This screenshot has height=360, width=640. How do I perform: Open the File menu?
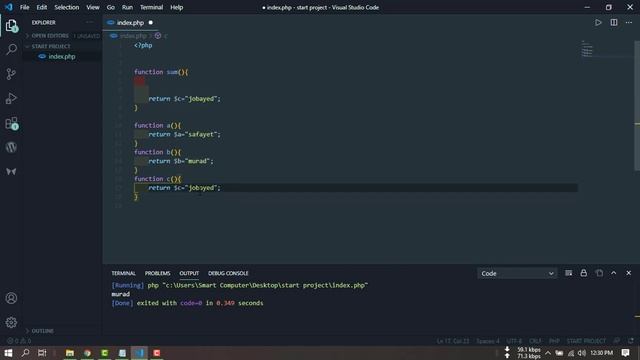[24, 7]
